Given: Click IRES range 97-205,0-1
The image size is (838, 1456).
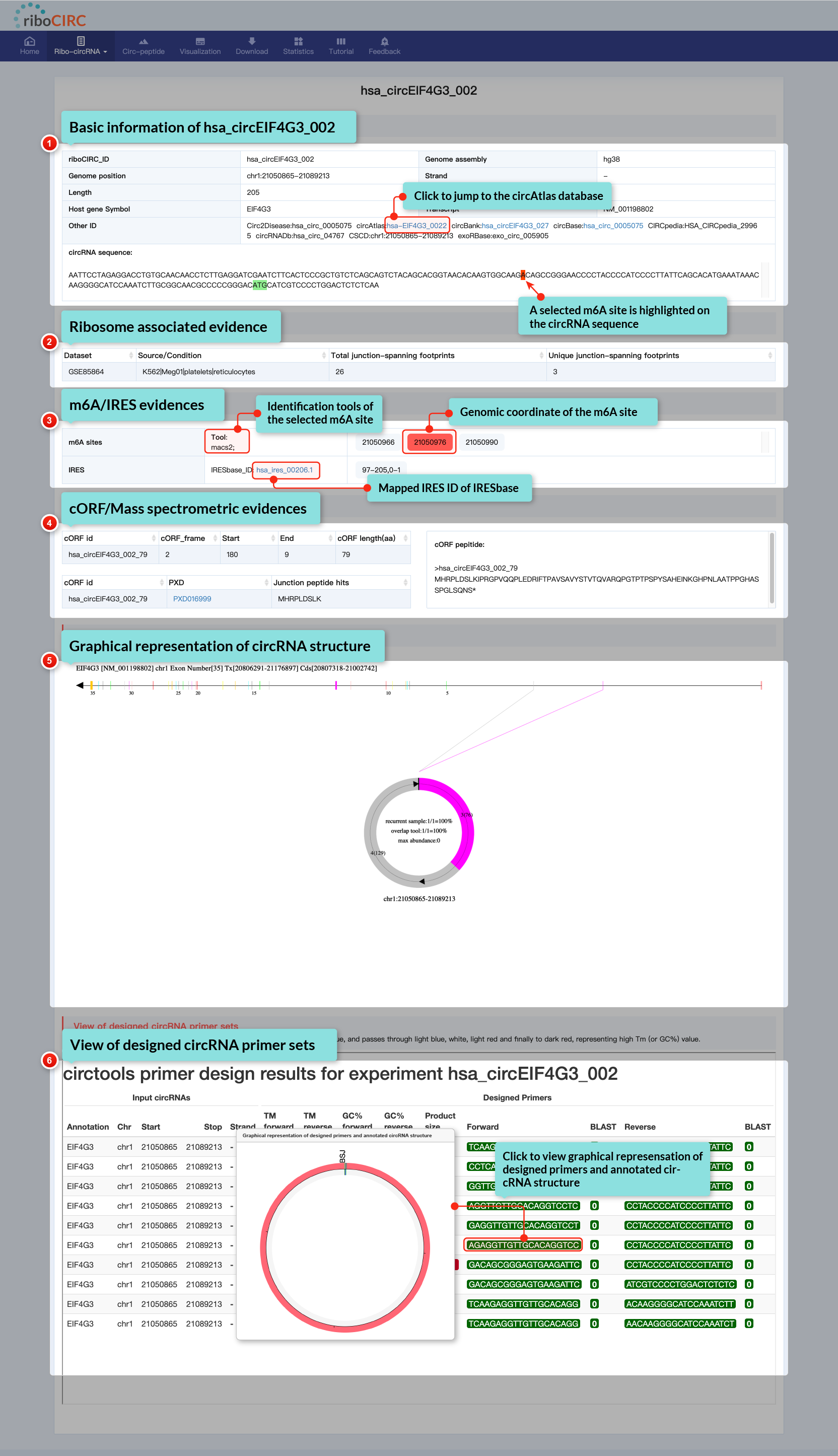Looking at the screenshot, I should 381,469.
